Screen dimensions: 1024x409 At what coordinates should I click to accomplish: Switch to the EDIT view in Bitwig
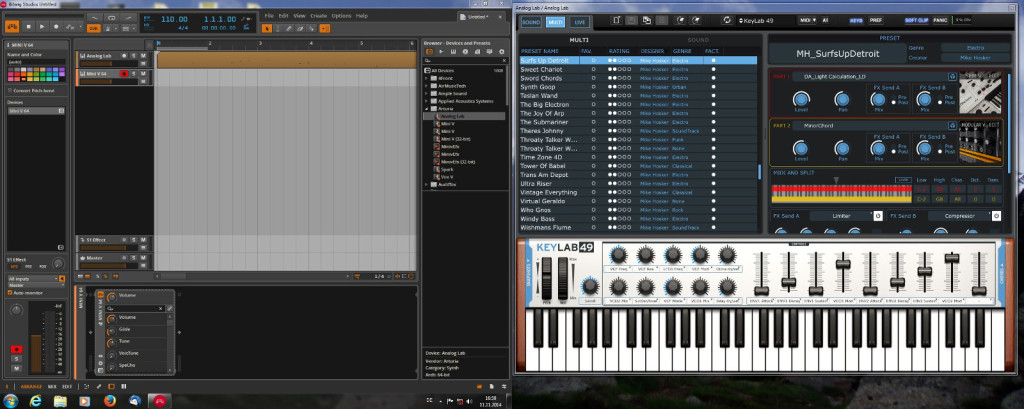(67, 386)
